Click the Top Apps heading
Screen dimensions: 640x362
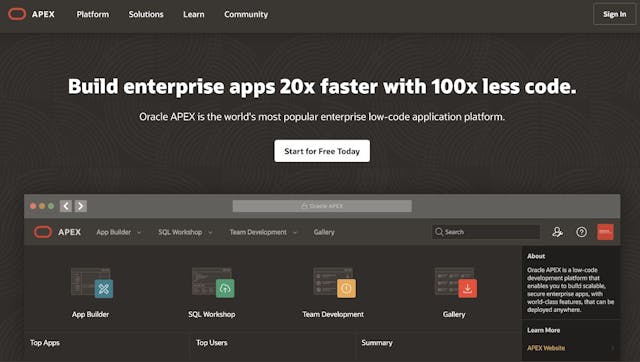(x=45, y=343)
